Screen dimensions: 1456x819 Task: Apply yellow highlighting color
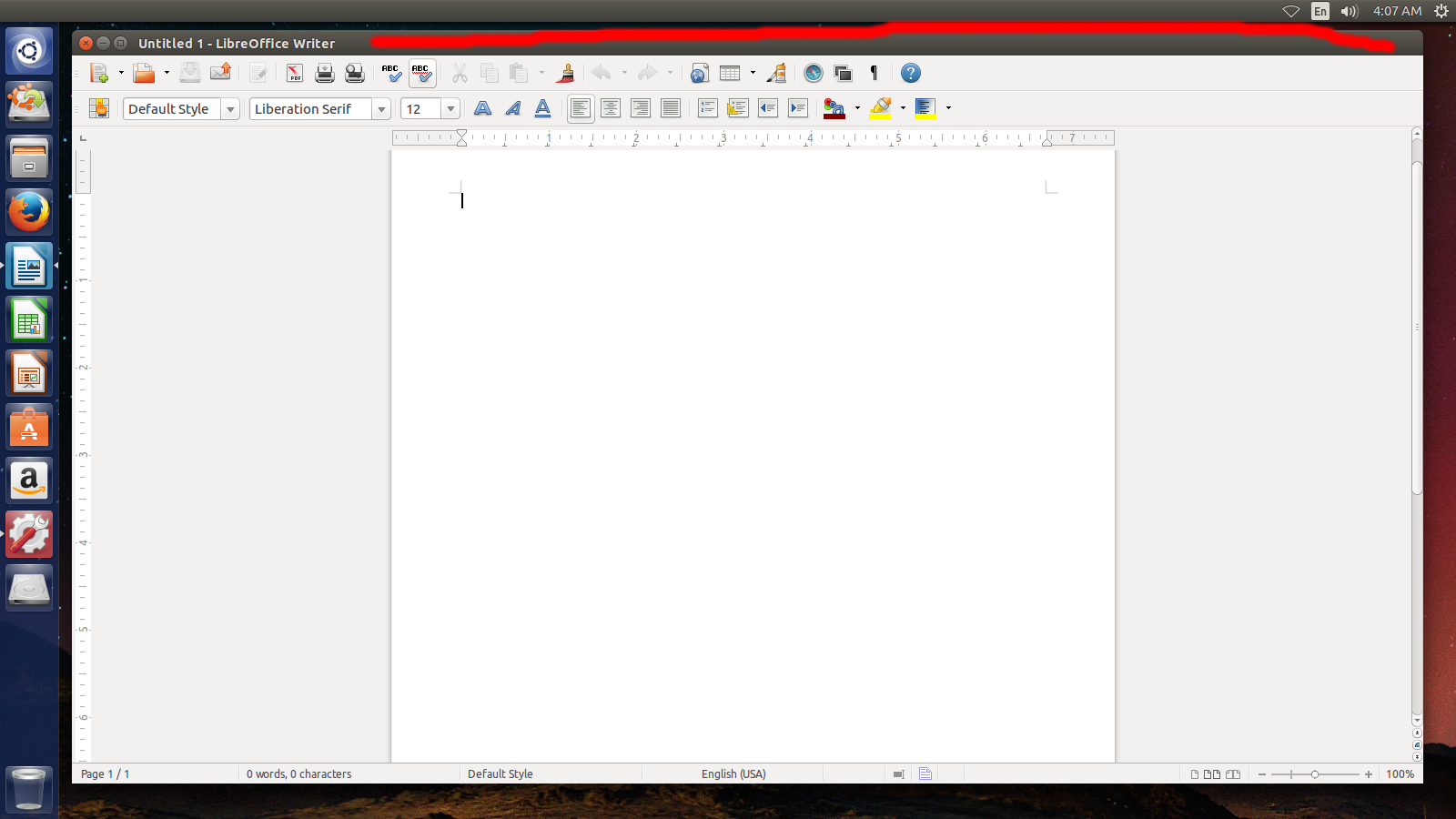click(880, 108)
